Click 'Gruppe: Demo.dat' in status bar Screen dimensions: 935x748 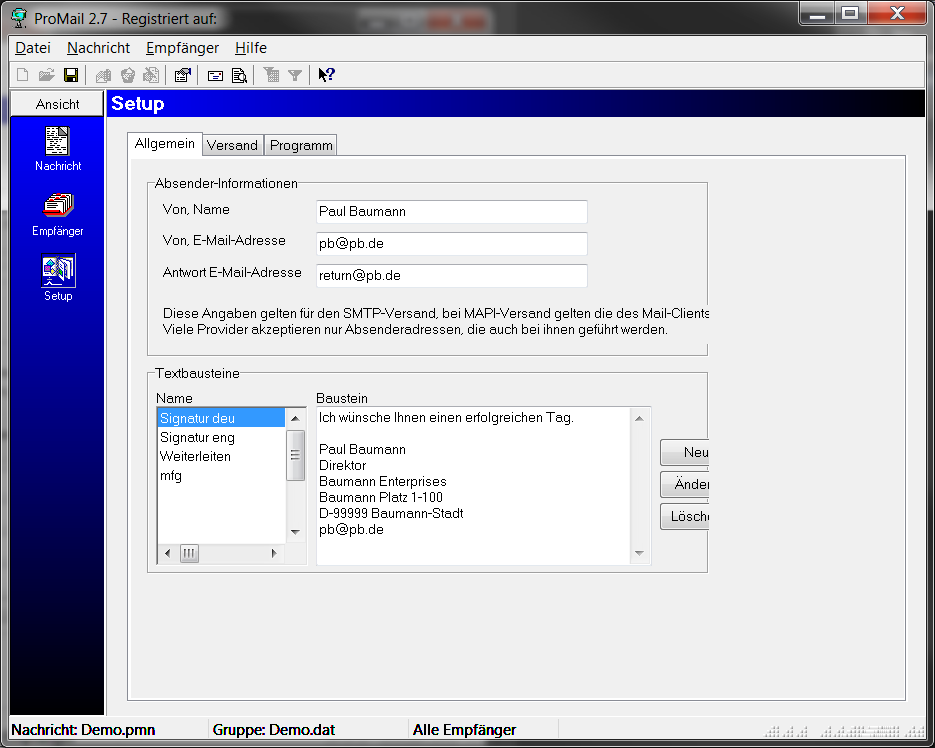click(274, 730)
